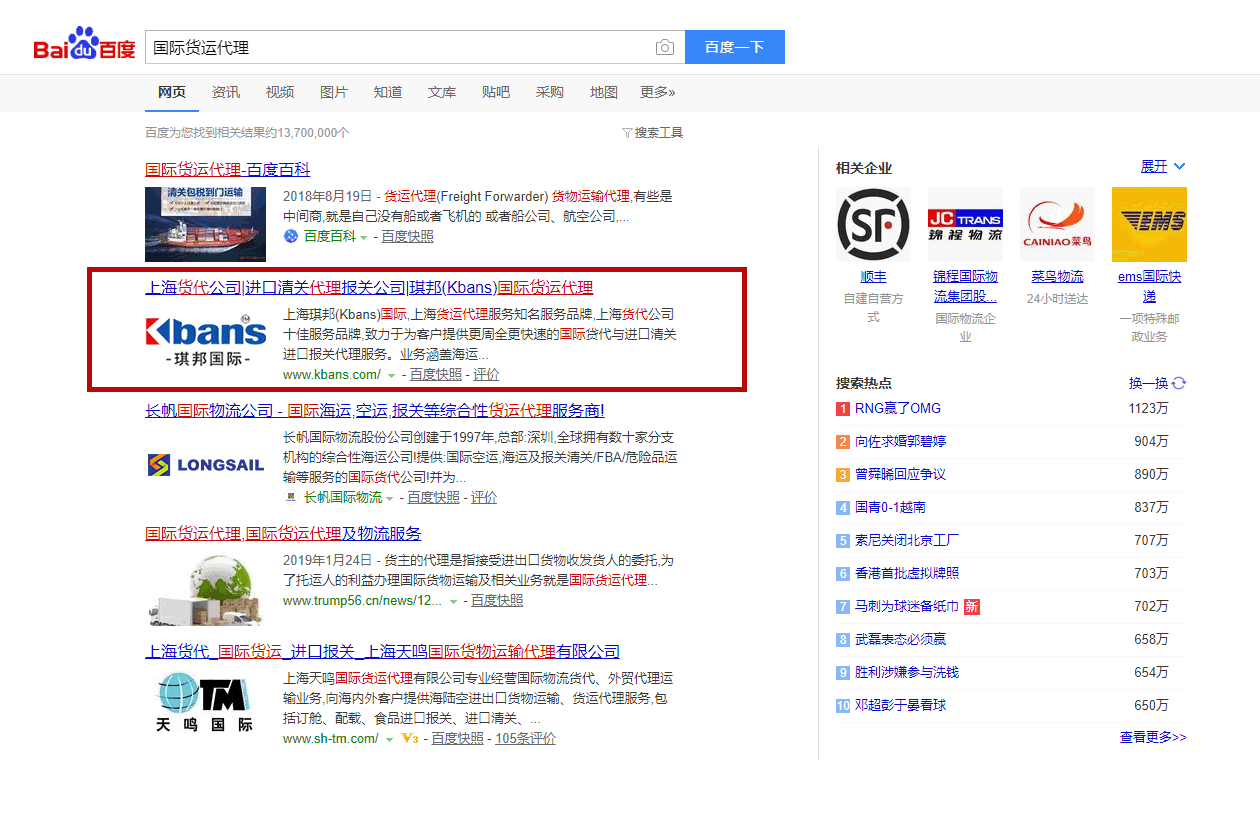Open hot search 马刺为球迷备纸巾

907,606
